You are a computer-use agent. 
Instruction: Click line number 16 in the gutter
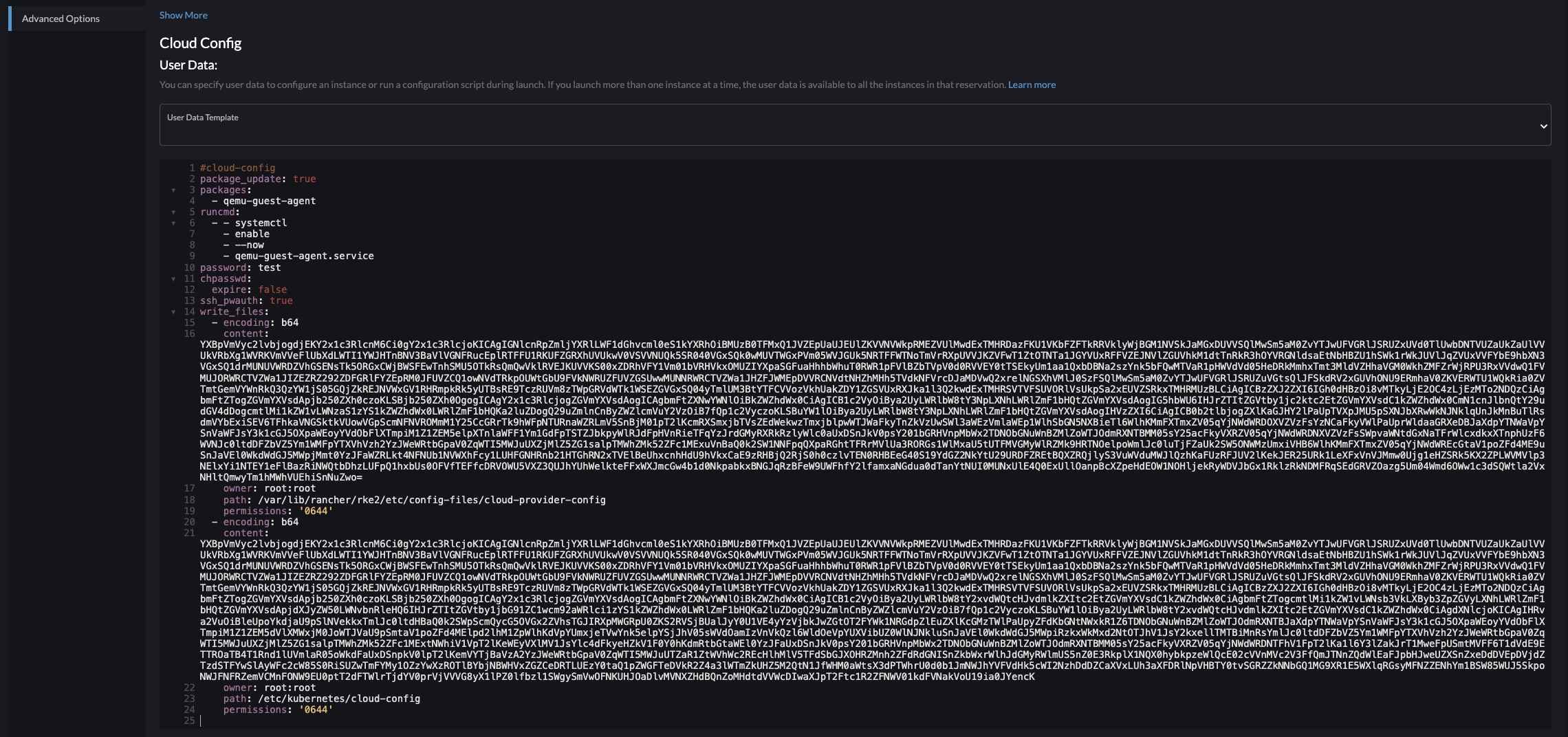(x=190, y=333)
